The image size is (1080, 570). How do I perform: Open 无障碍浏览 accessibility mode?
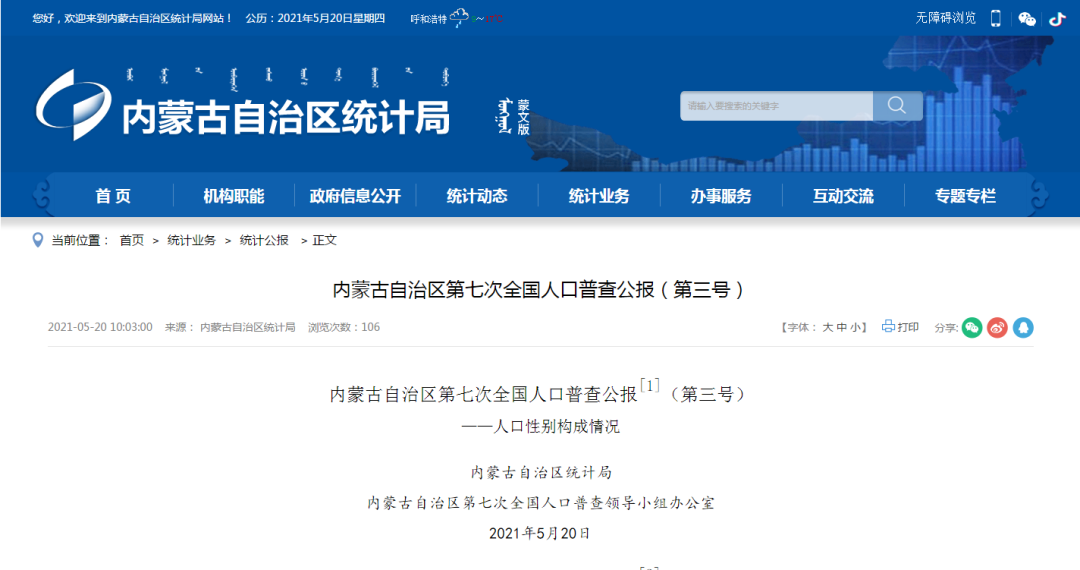click(945, 18)
